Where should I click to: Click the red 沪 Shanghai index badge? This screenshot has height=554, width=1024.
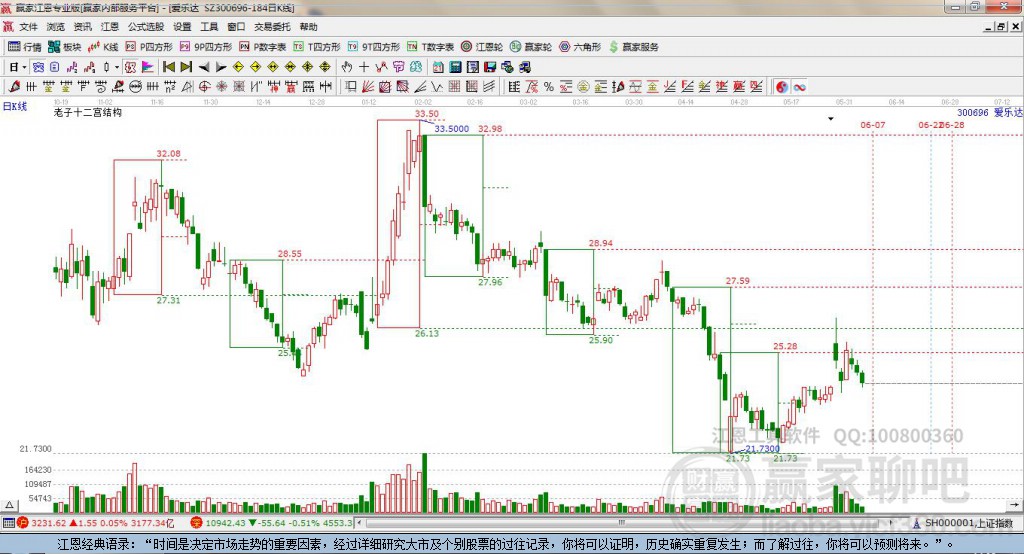pyautogui.click(x=23, y=523)
